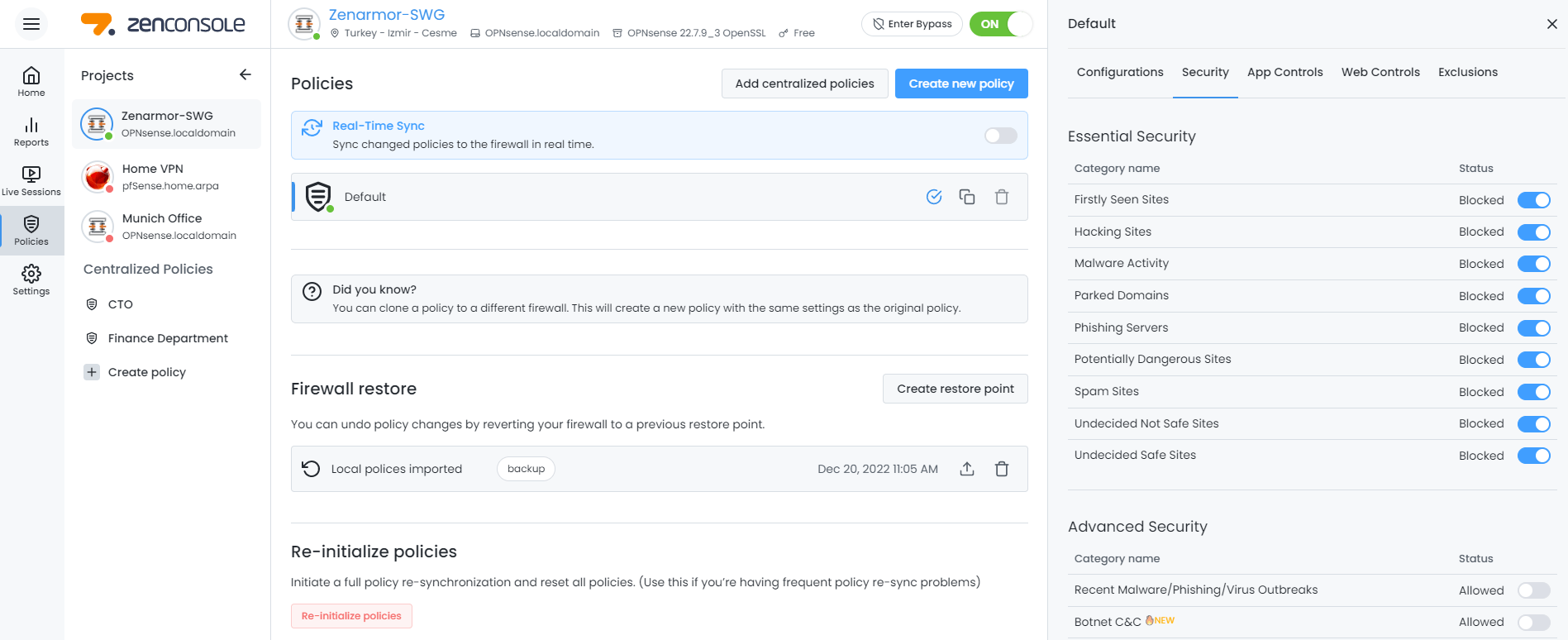Click the checkmark icon on Default policy
This screenshot has height=640, width=1568.
(934, 197)
